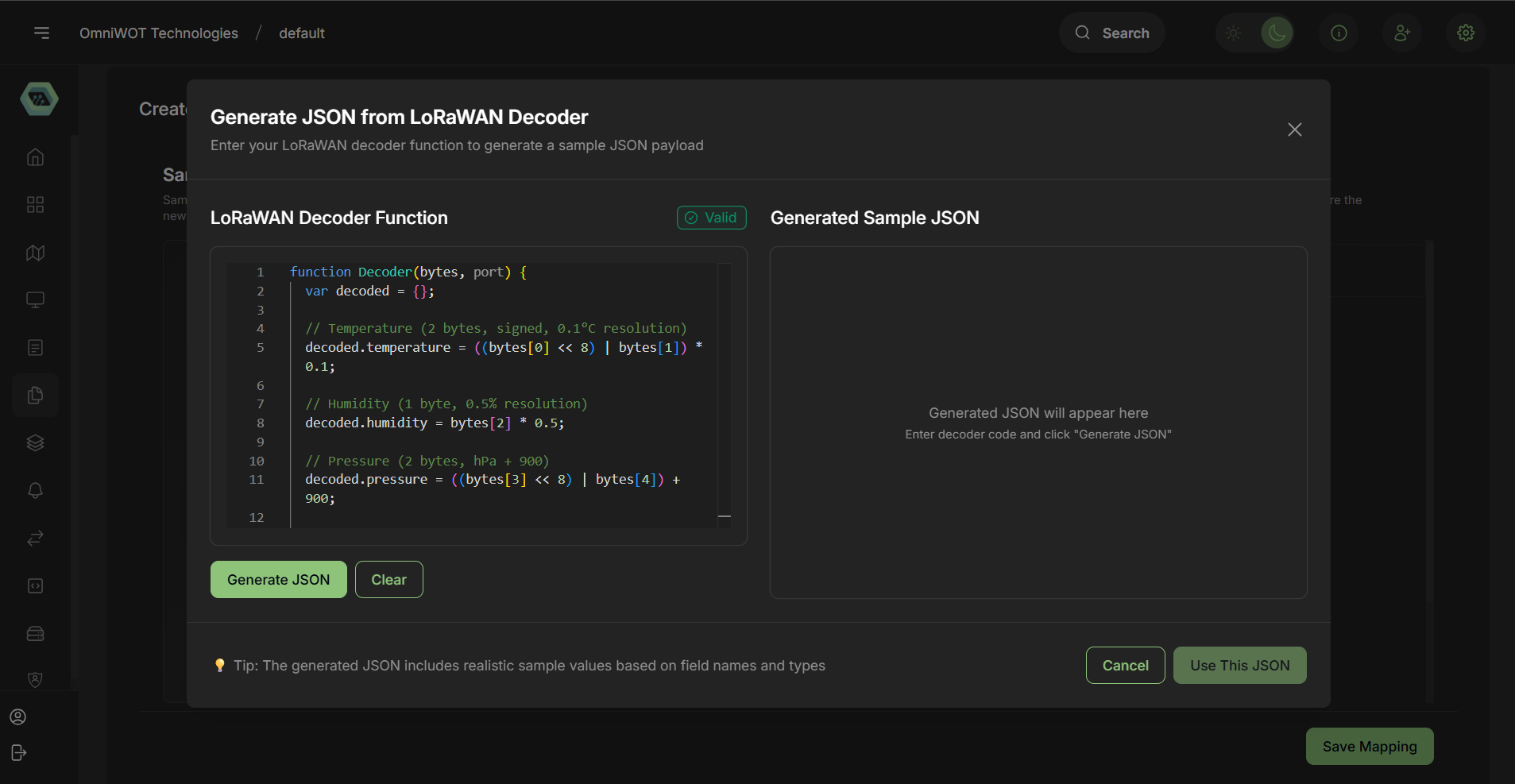Image resolution: width=1515 pixels, height=784 pixels.
Task: Open Notifications via the bell icon
Action: pos(35,490)
